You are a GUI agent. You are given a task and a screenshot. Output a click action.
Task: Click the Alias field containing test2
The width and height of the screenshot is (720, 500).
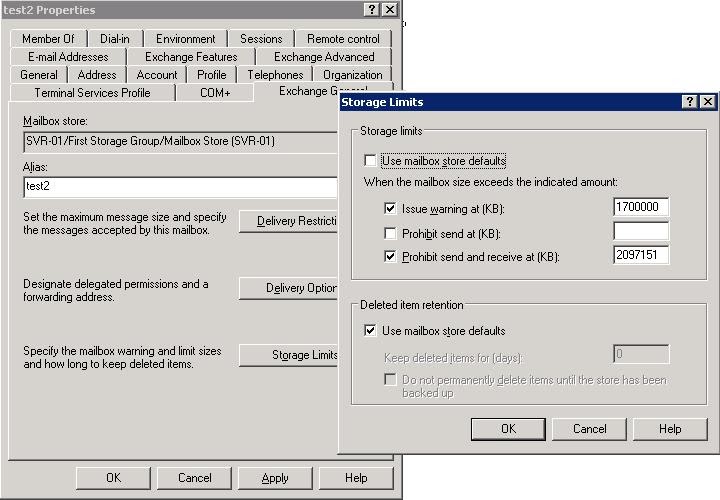(x=180, y=187)
